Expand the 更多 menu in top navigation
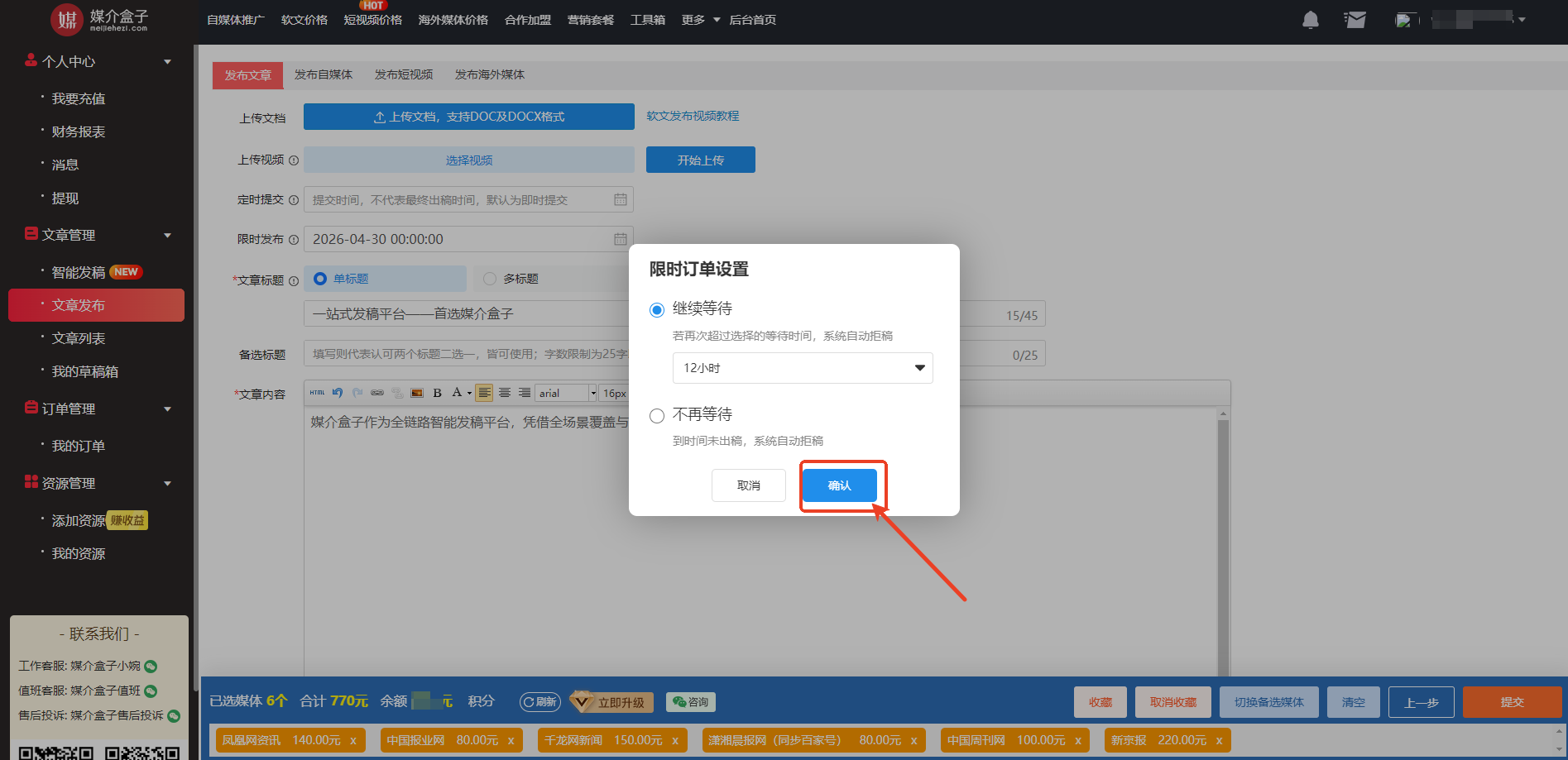Image resolution: width=1568 pixels, height=760 pixels. (700, 20)
